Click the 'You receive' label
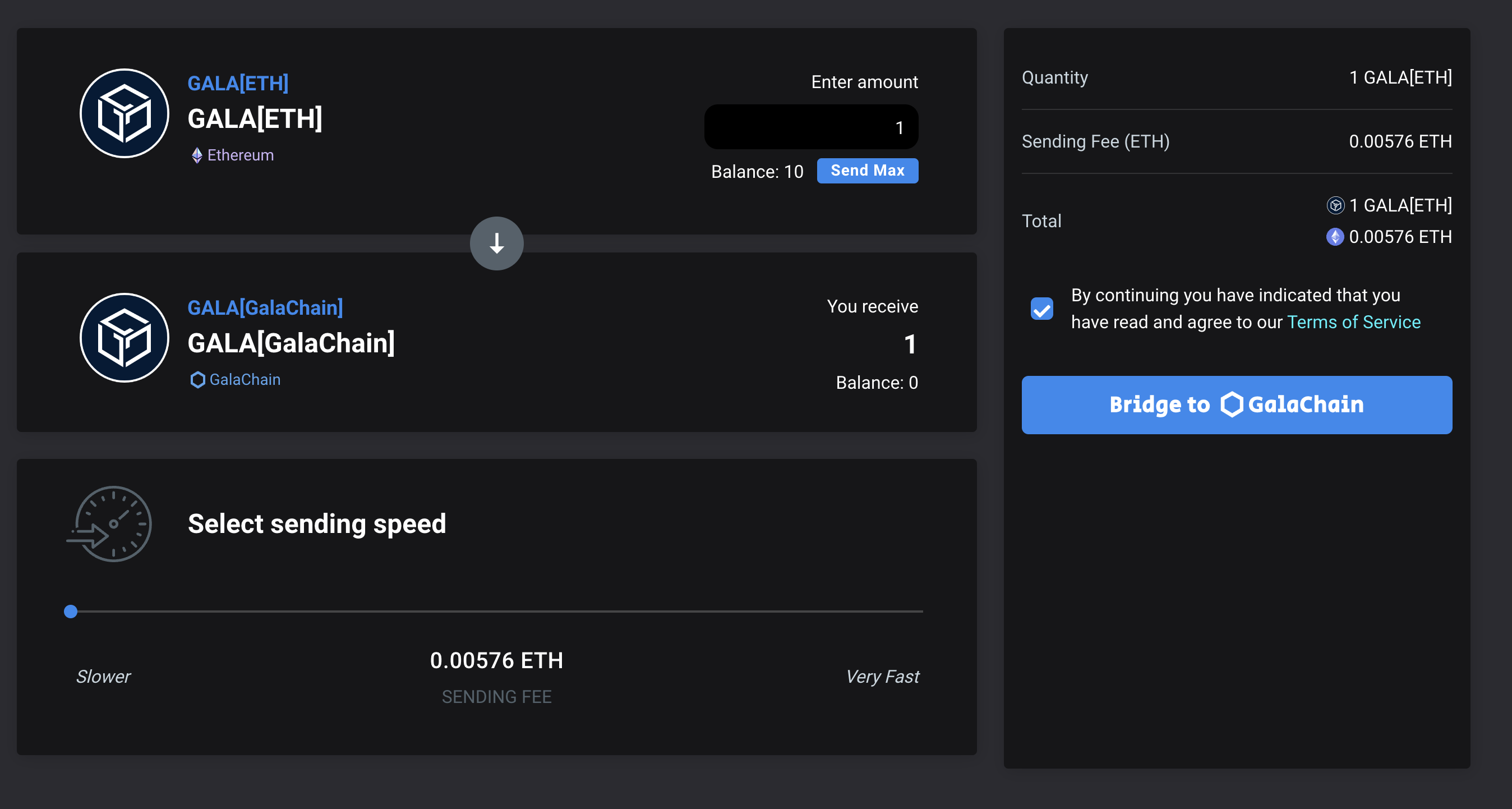This screenshot has width=1512, height=809. pos(872,306)
